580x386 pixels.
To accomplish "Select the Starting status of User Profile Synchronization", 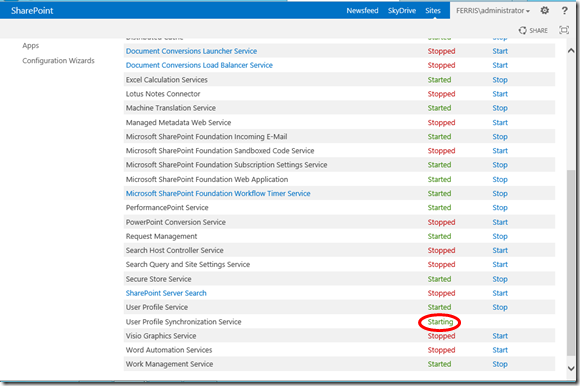I will (440, 322).
